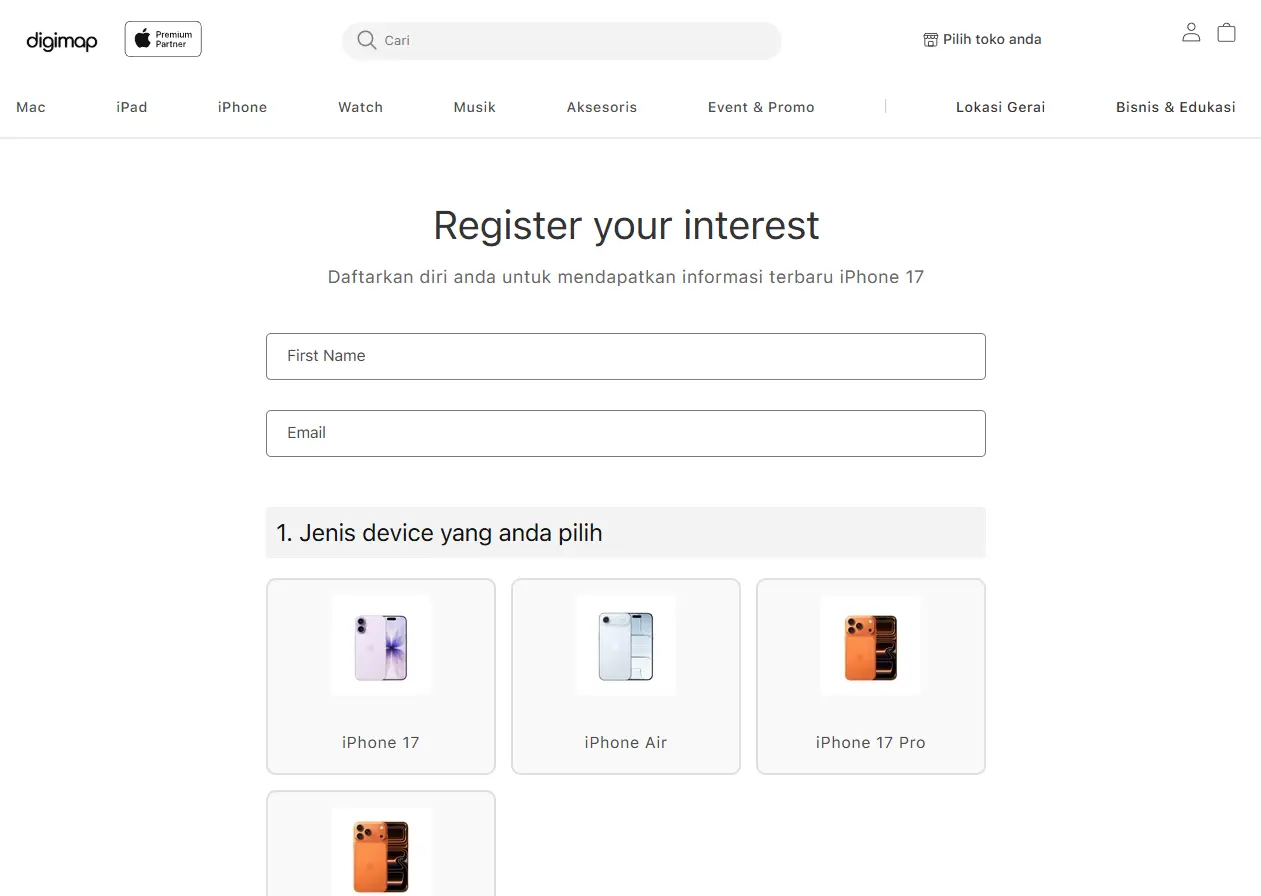The width and height of the screenshot is (1261, 896).
Task: Click the Email input field
Action: click(x=626, y=433)
